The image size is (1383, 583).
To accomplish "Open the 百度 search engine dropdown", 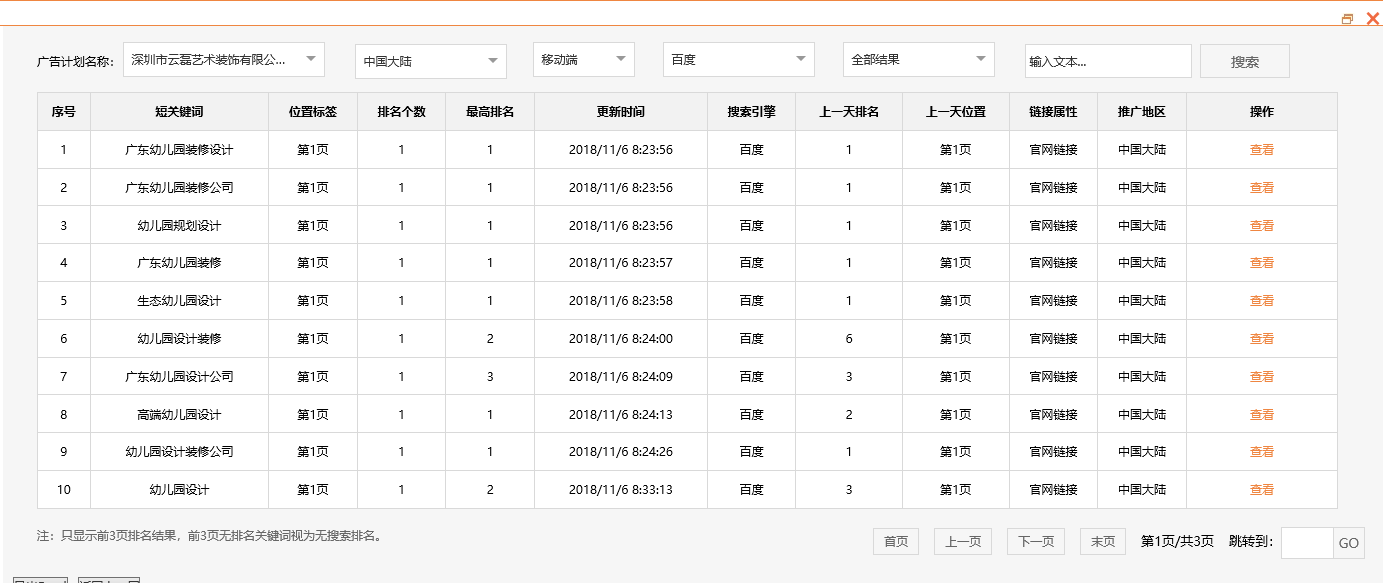I will pyautogui.click(x=738, y=59).
